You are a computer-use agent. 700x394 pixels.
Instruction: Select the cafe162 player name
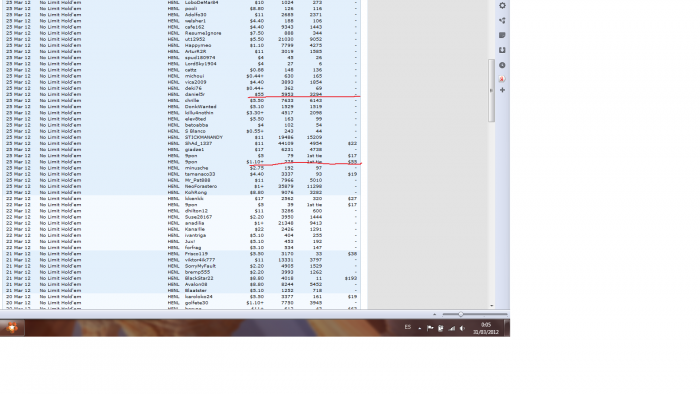194,27
